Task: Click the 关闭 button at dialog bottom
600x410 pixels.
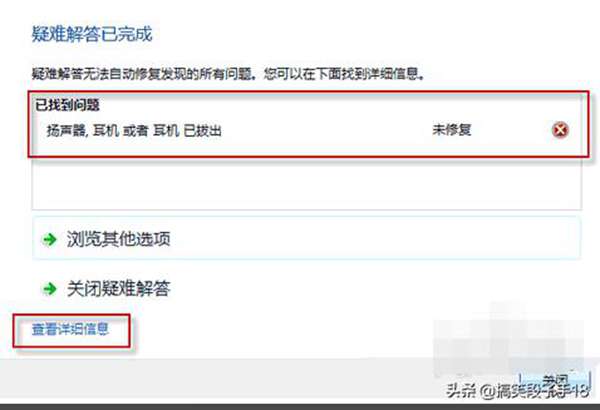Action: point(555,381)
